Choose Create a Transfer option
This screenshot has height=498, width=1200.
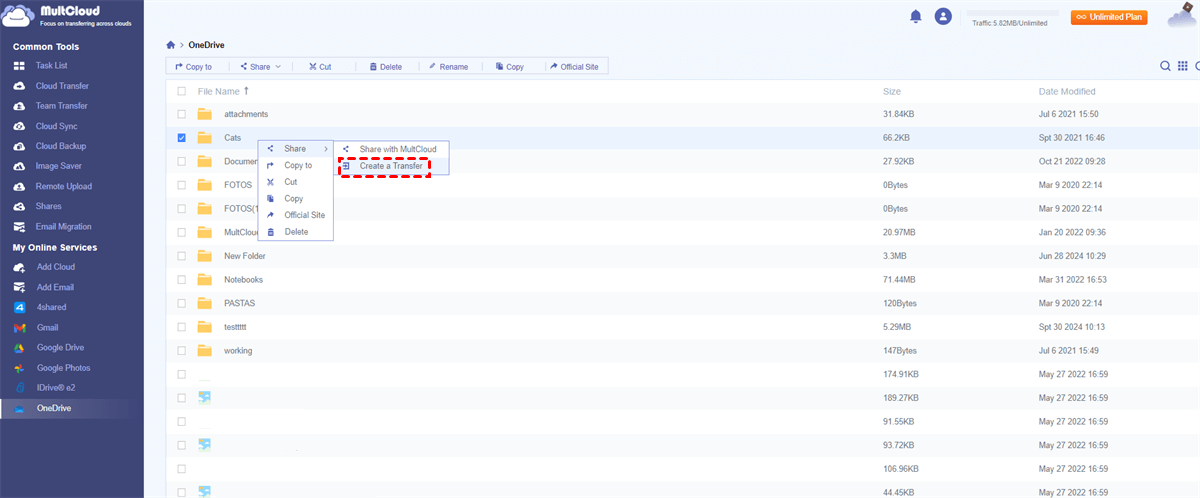(x=392, y=166)
